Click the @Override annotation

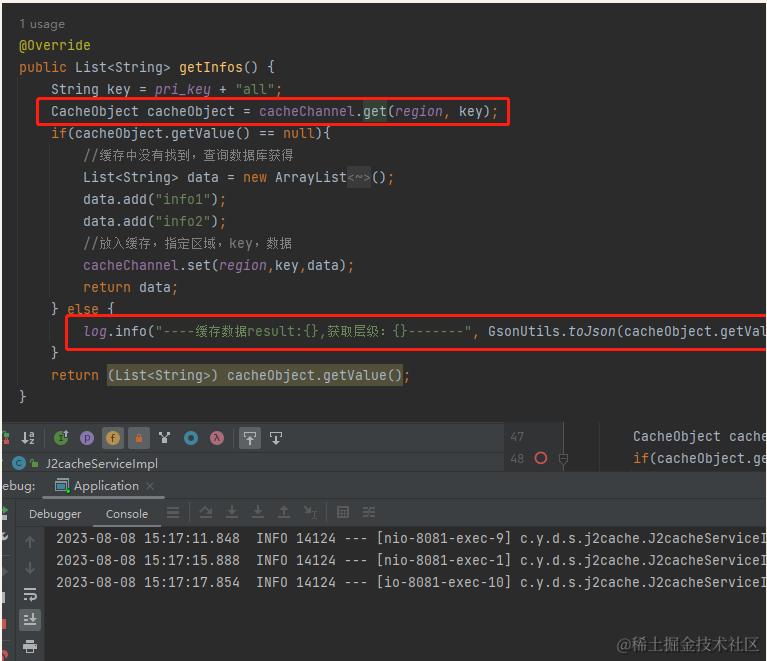[54, 46]
